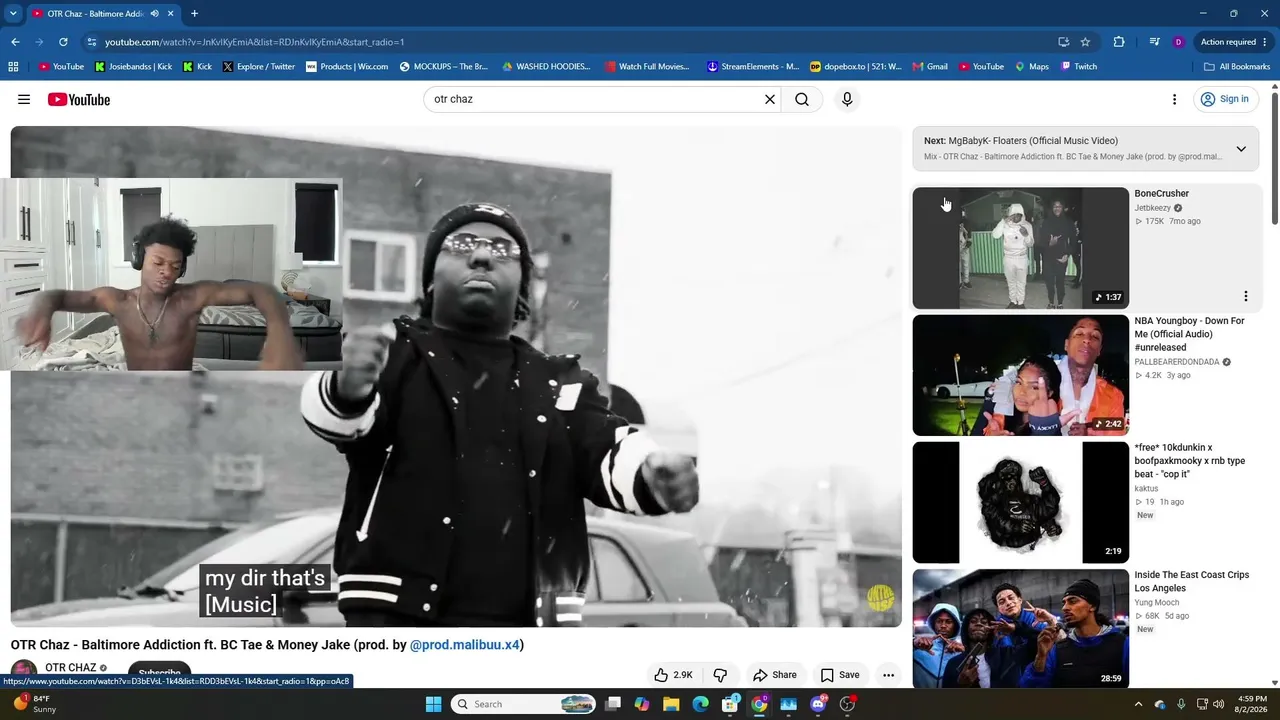Screen dimensions: 1280x720
Task: Open 'Inside The East Coast Crips' title
Action: pos(1191,581)
